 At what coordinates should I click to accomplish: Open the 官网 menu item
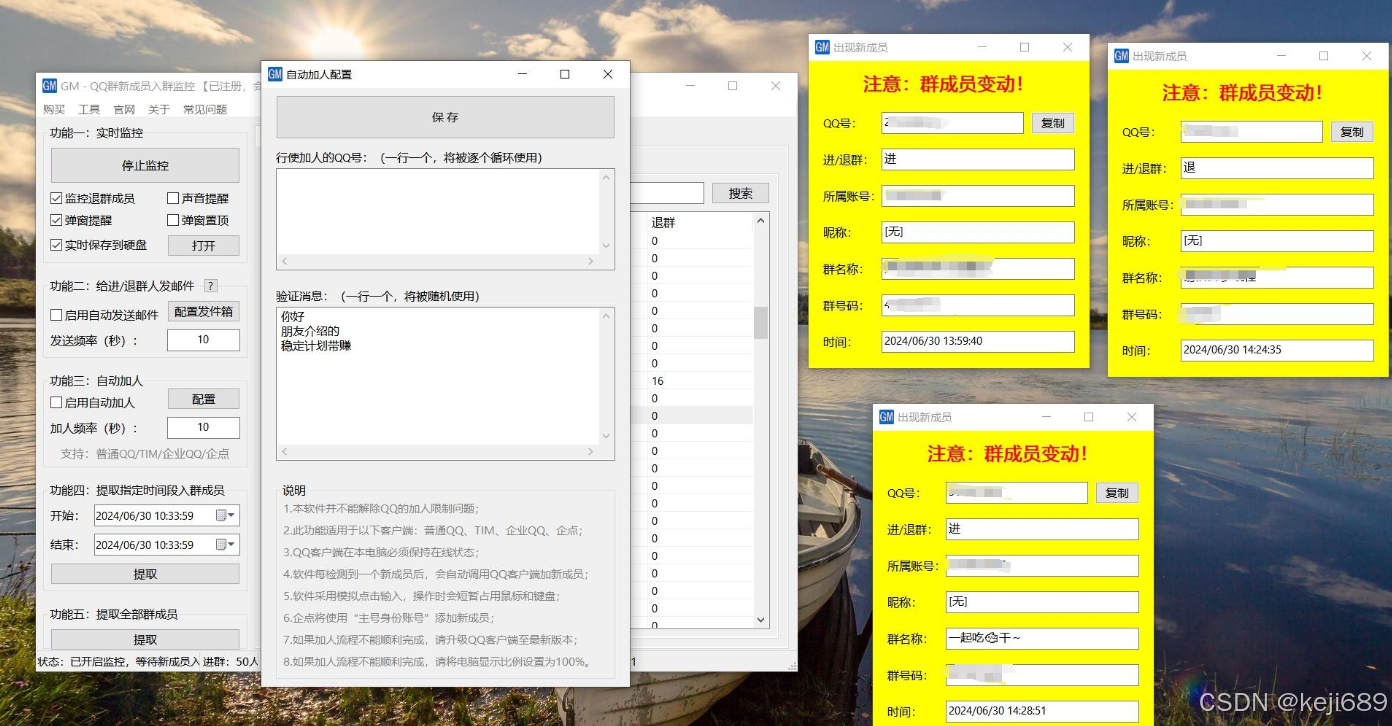point(124,110)
